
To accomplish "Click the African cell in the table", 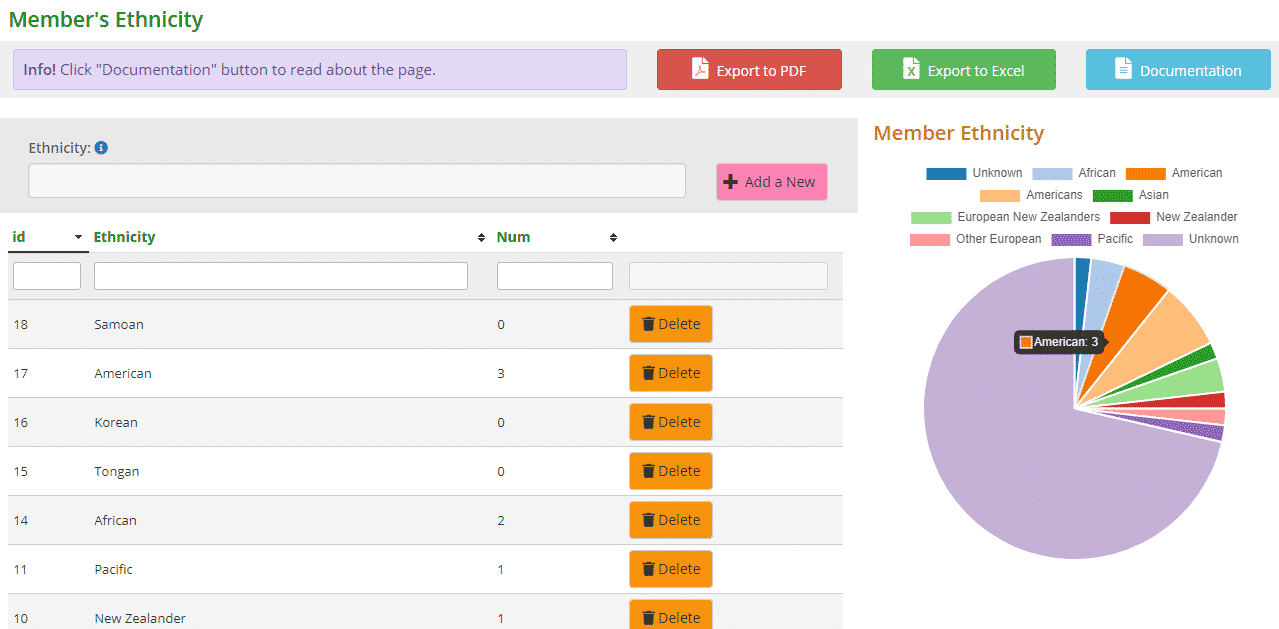I will coord(116,520).
